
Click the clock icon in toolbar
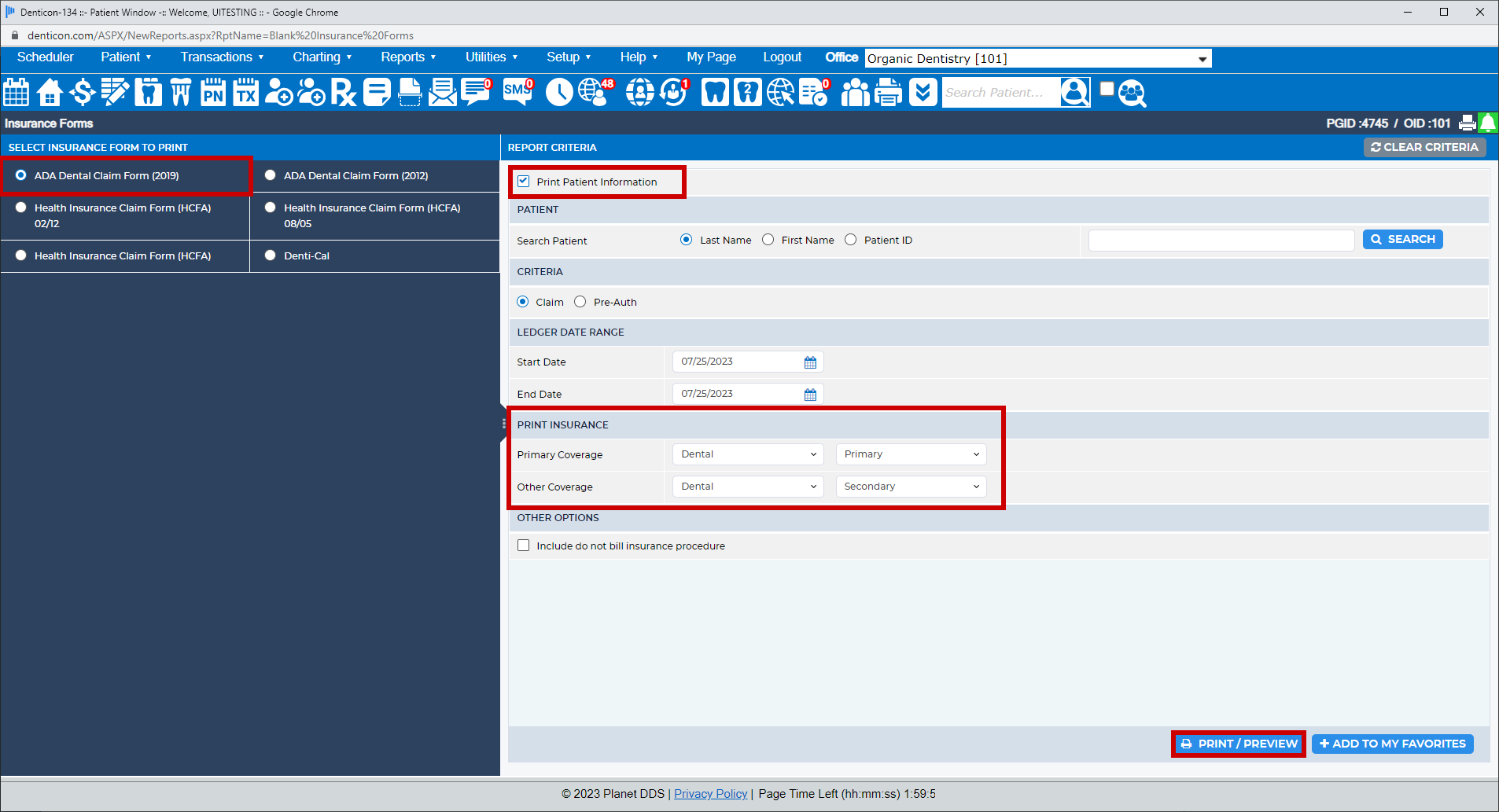(559, 93)
